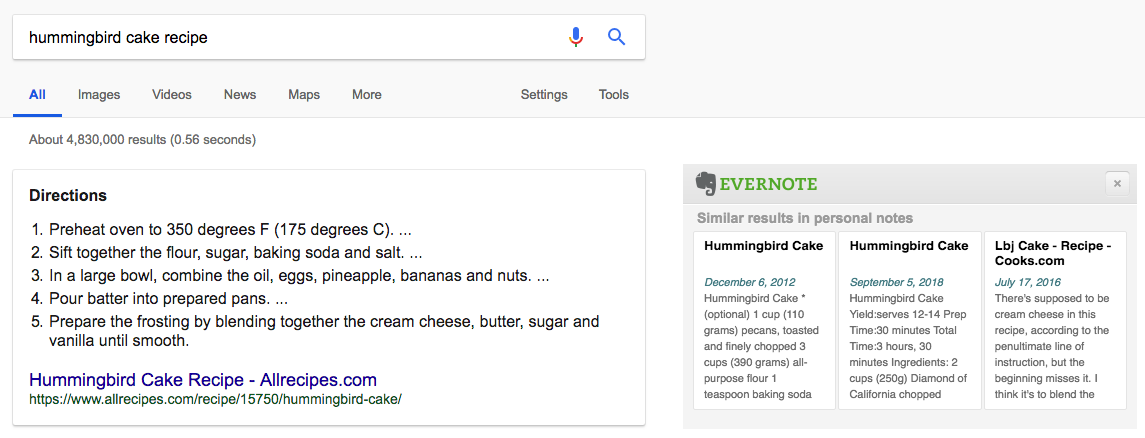The image size is (1145, 438).
Task: Select the News tab
Action: click(240, 95)
